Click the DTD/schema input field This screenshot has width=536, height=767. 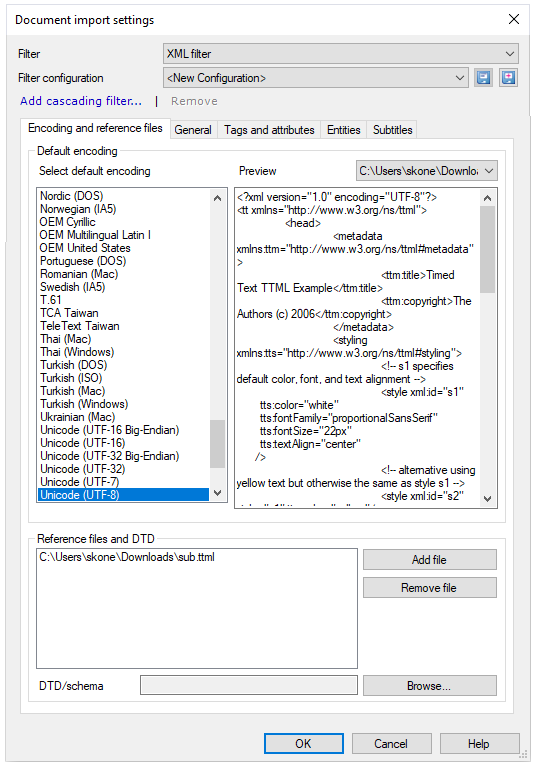tap(249, 685)
